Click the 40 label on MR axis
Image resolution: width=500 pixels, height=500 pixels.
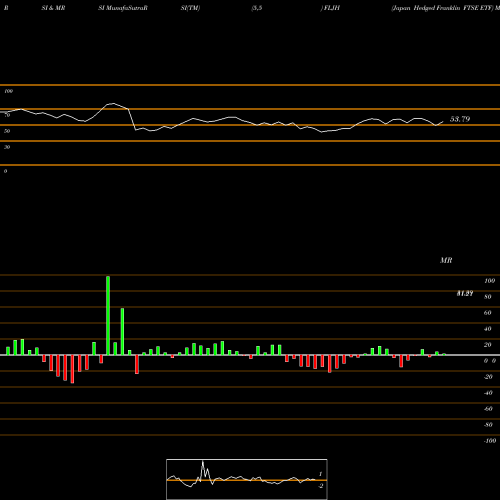(488, 329)
